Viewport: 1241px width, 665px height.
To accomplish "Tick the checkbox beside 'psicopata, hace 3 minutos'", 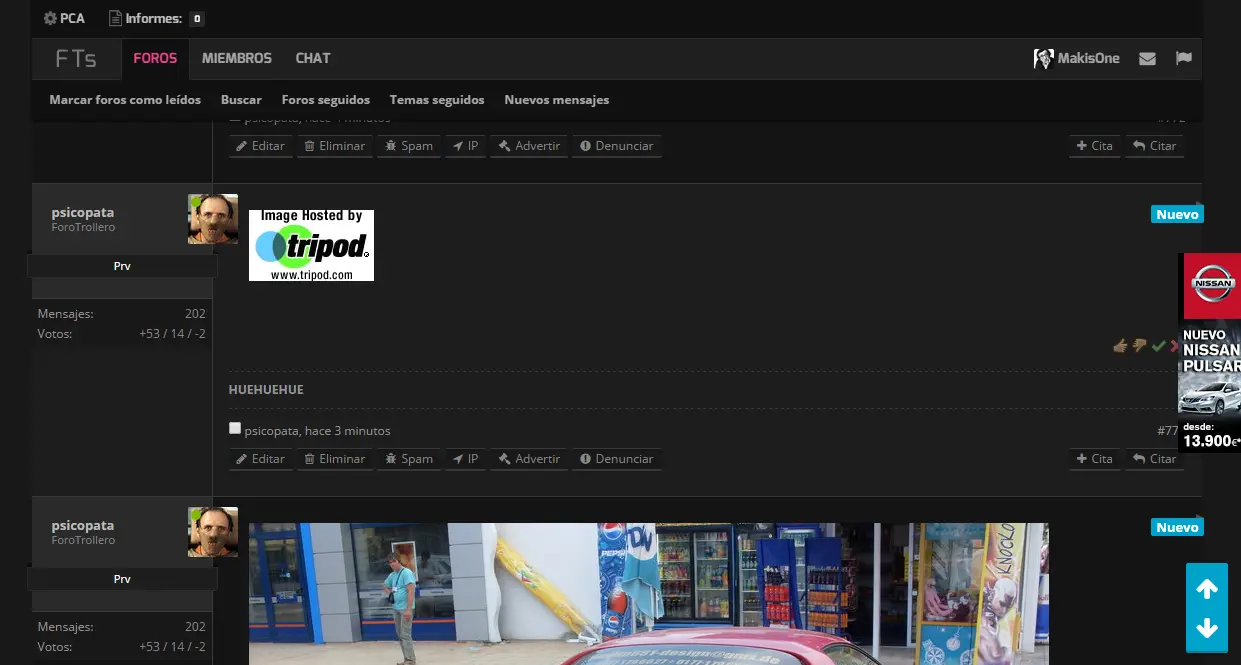I will coord(235,428).
